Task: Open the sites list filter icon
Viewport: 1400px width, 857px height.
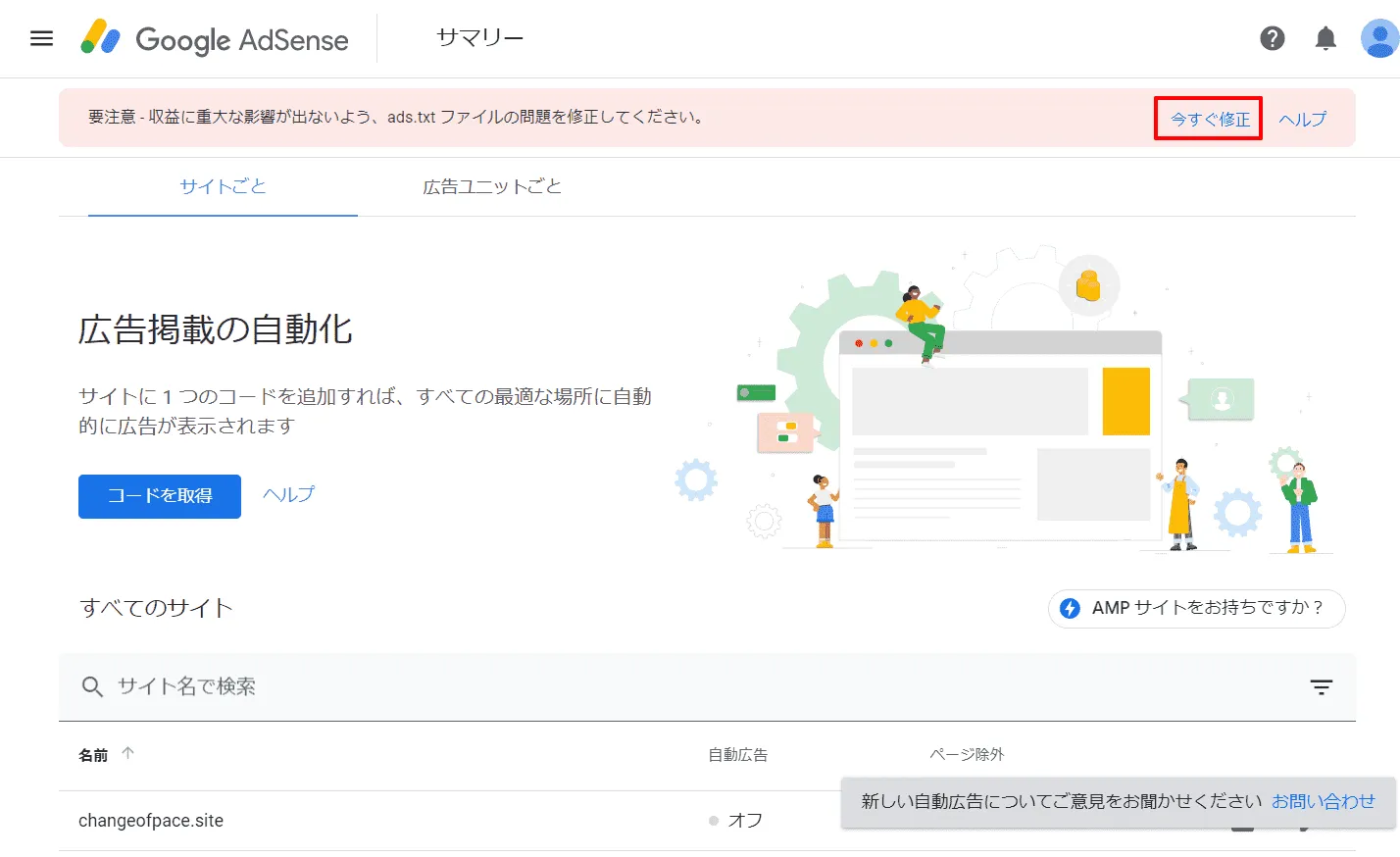Action: 1322,686
